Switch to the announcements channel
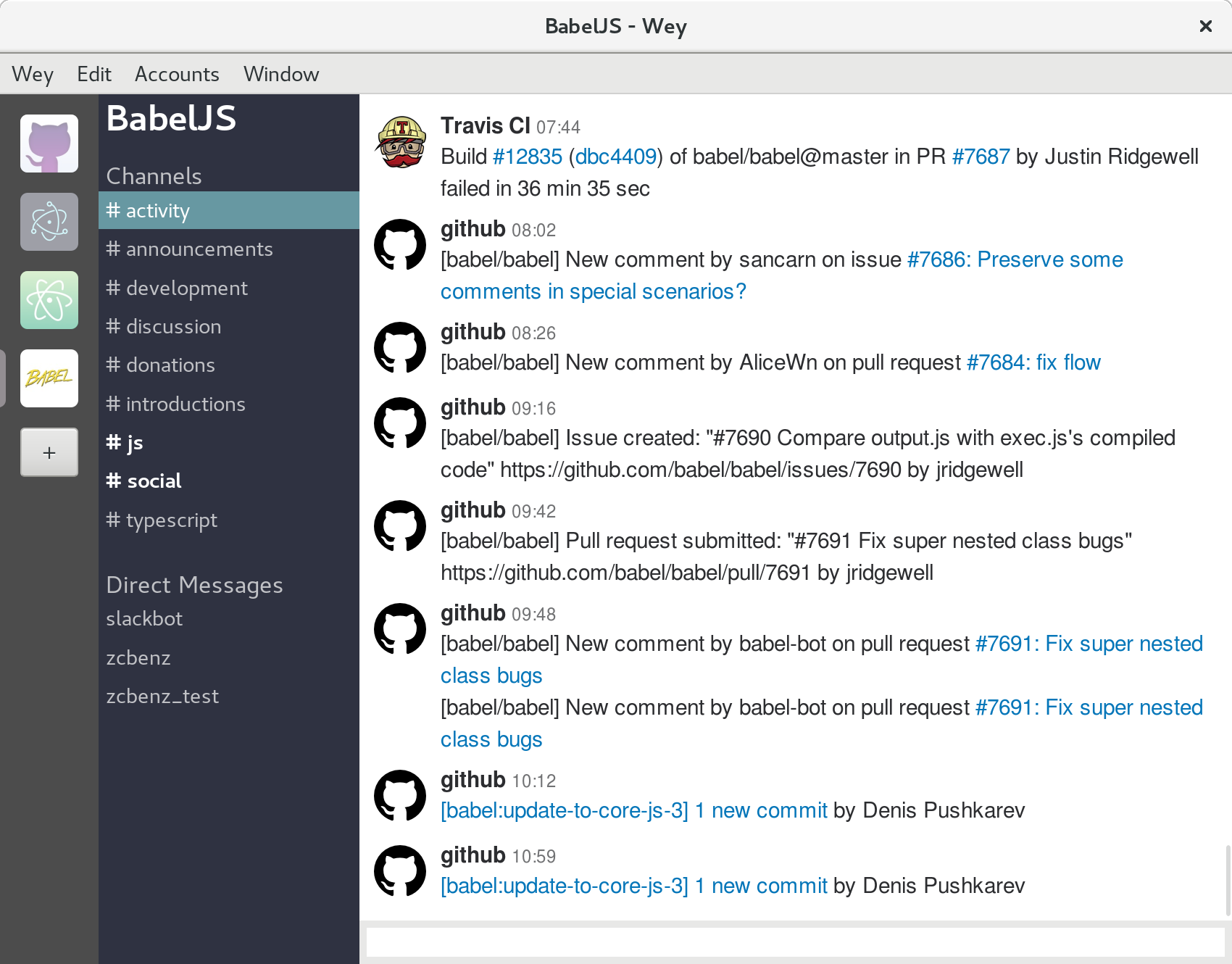Image resolution: width=1232 pixels, height=964 pixels. (199, 249)
